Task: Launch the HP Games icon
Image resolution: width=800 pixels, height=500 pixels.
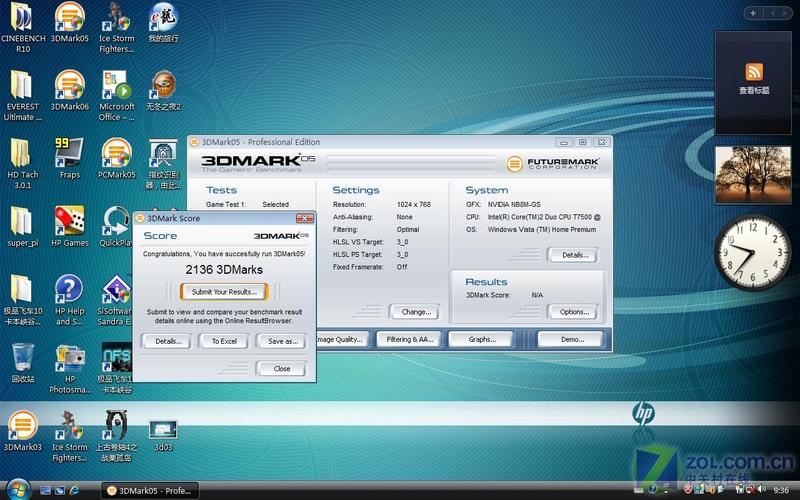Action: [69, 220]
